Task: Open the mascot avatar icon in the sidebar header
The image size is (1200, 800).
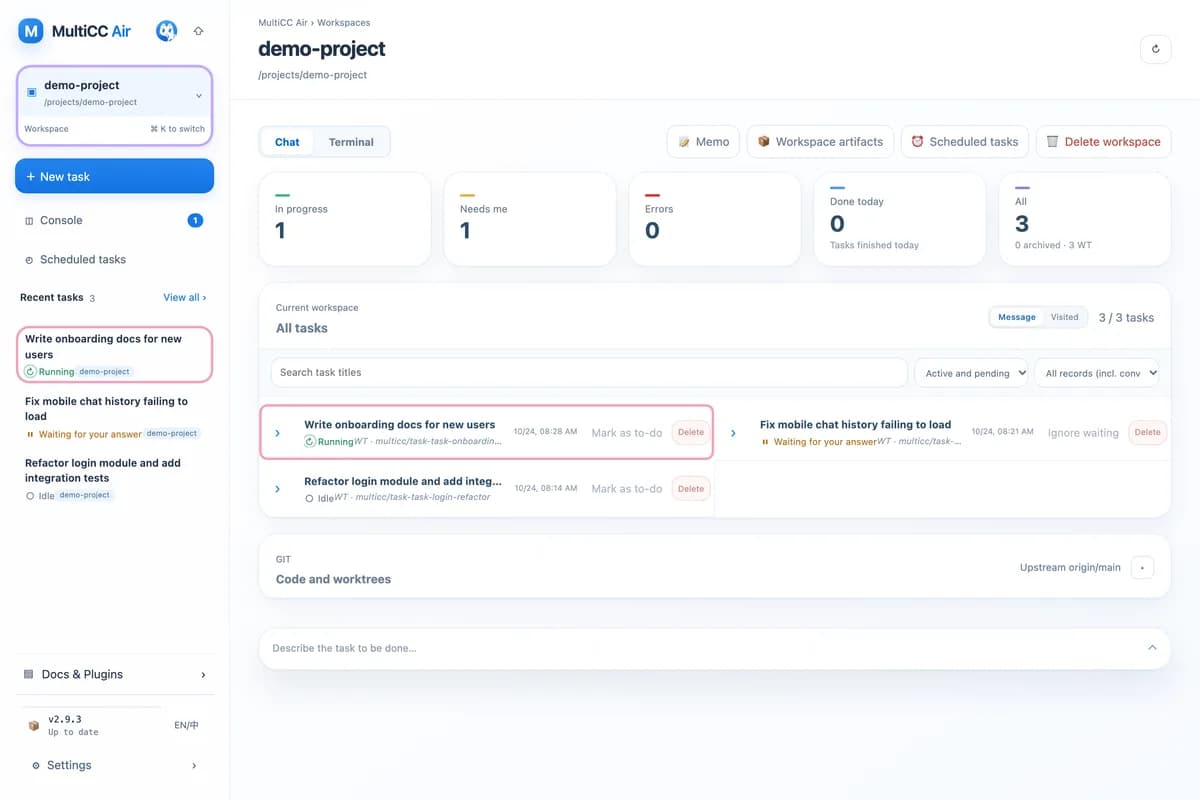Action: coord(167,31)
